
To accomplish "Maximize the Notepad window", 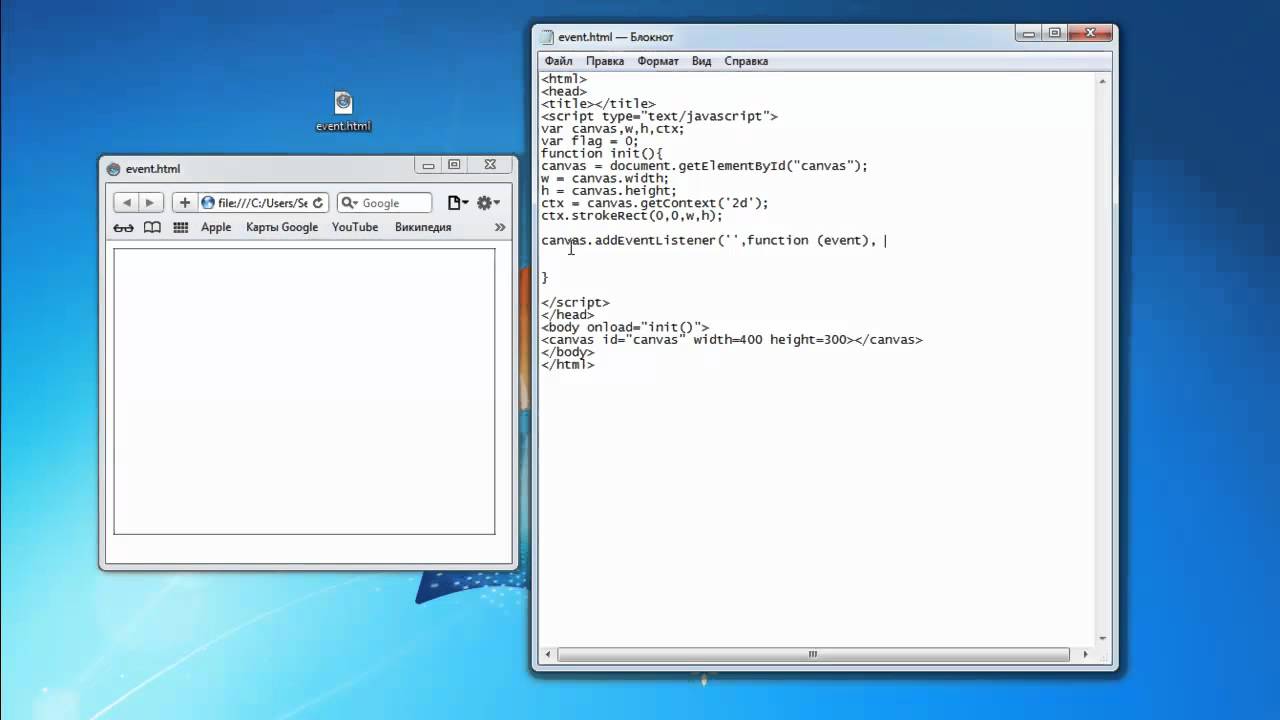I will [1054, 34].
